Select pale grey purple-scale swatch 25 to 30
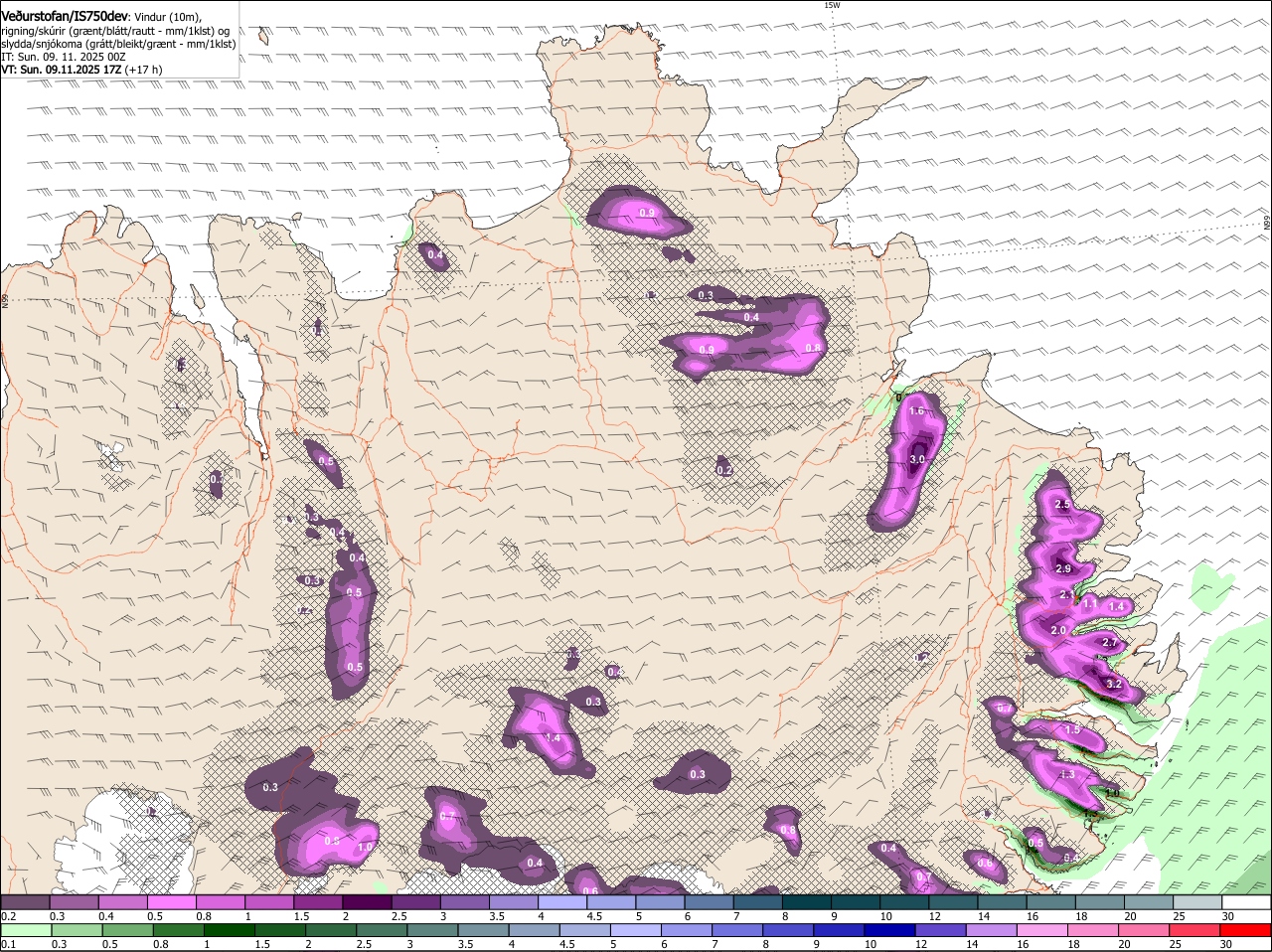Screen dimensions: 1272x952 pyautogui.click(x=1197, y=902)
